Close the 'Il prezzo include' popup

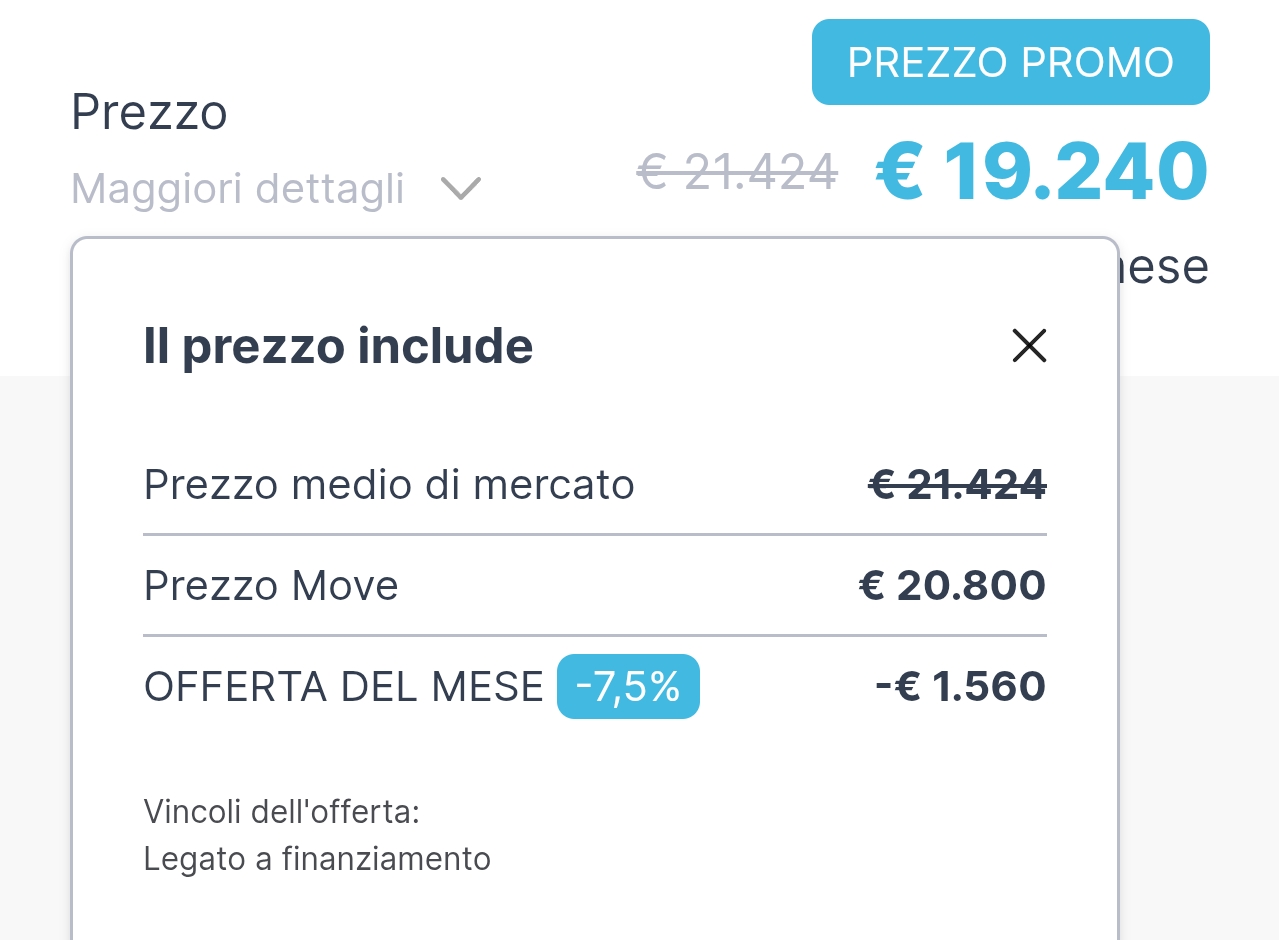1029,346
